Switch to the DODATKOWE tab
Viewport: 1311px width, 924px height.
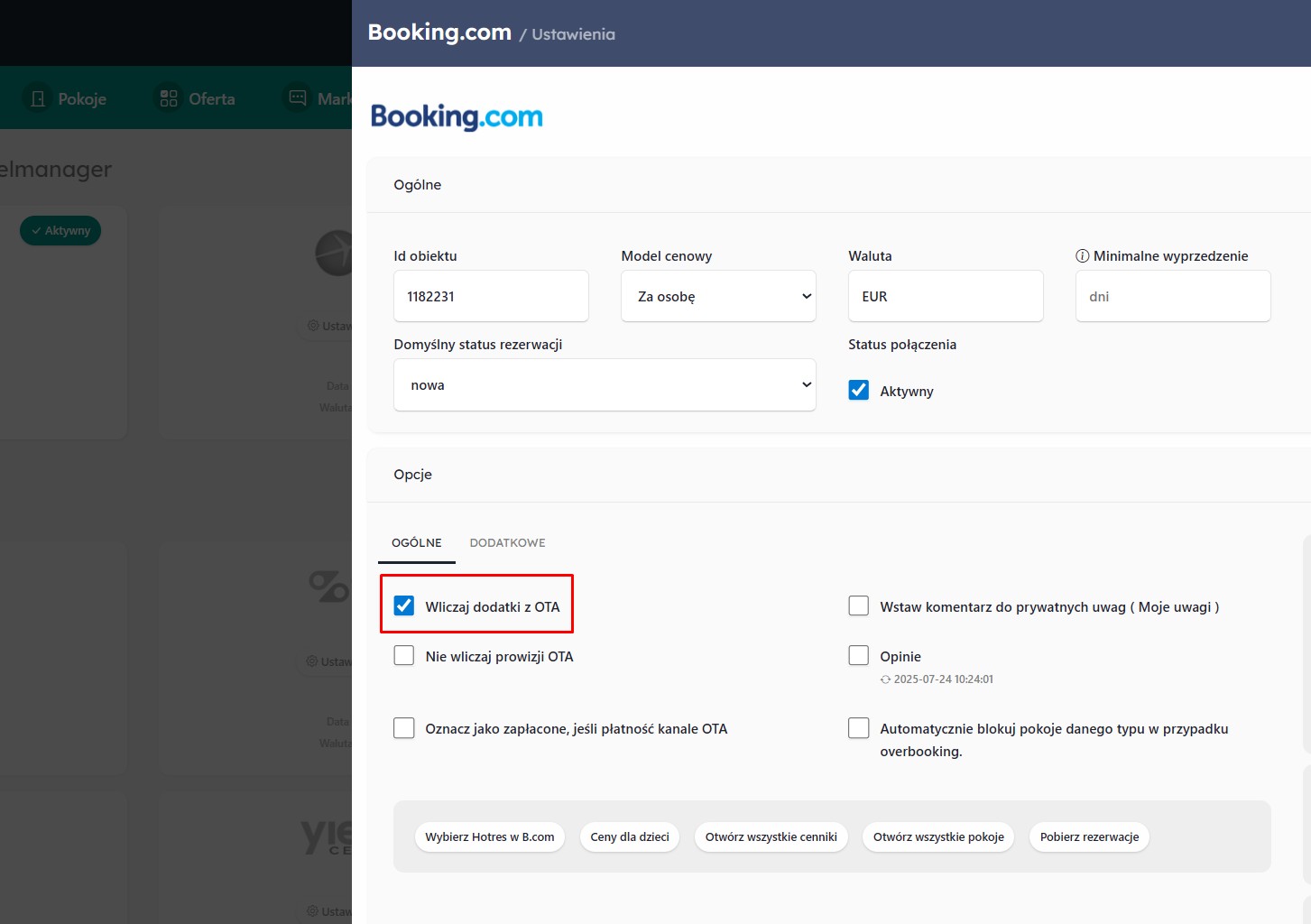click(507, 543)
